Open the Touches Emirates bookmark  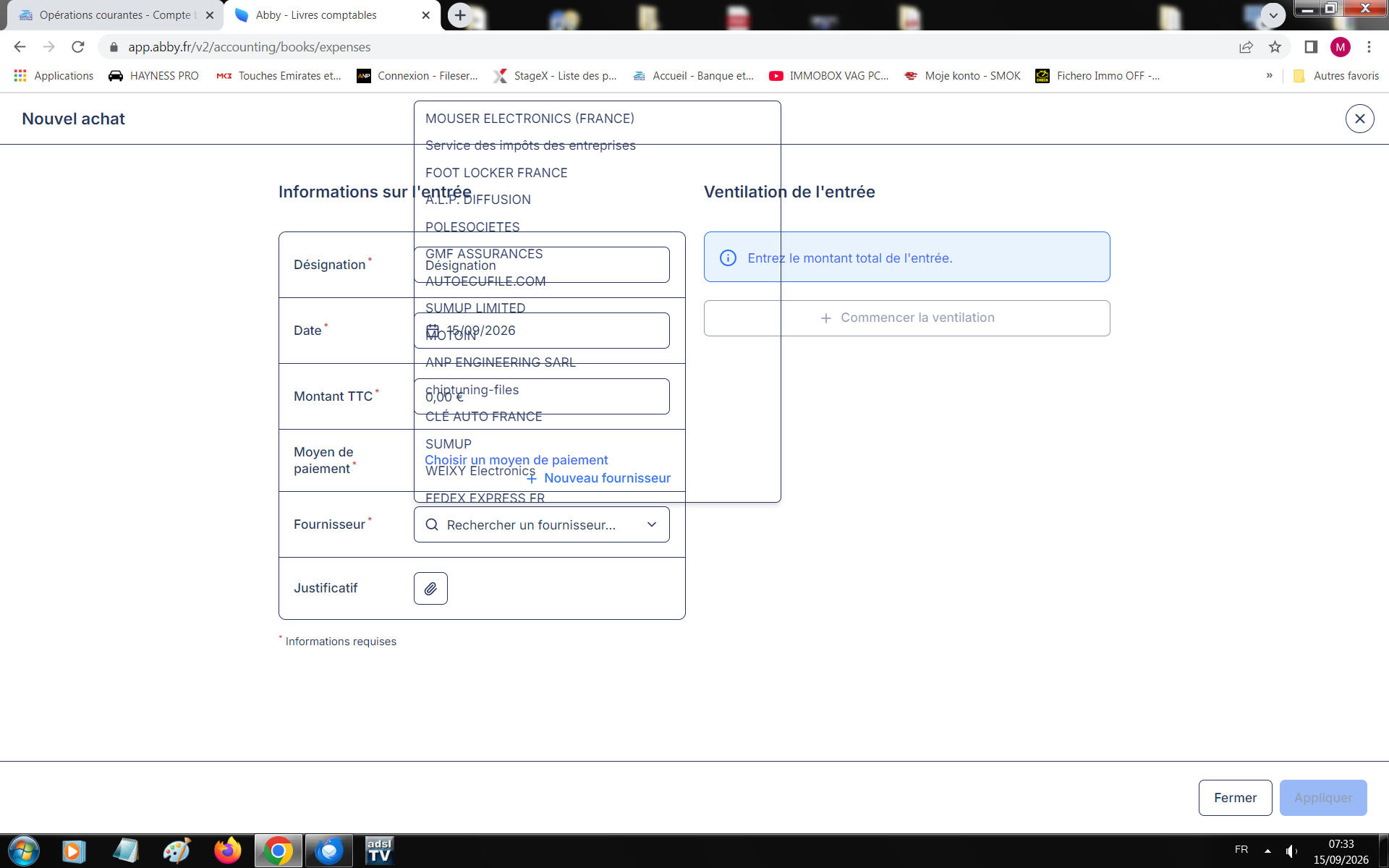point(279,76)
